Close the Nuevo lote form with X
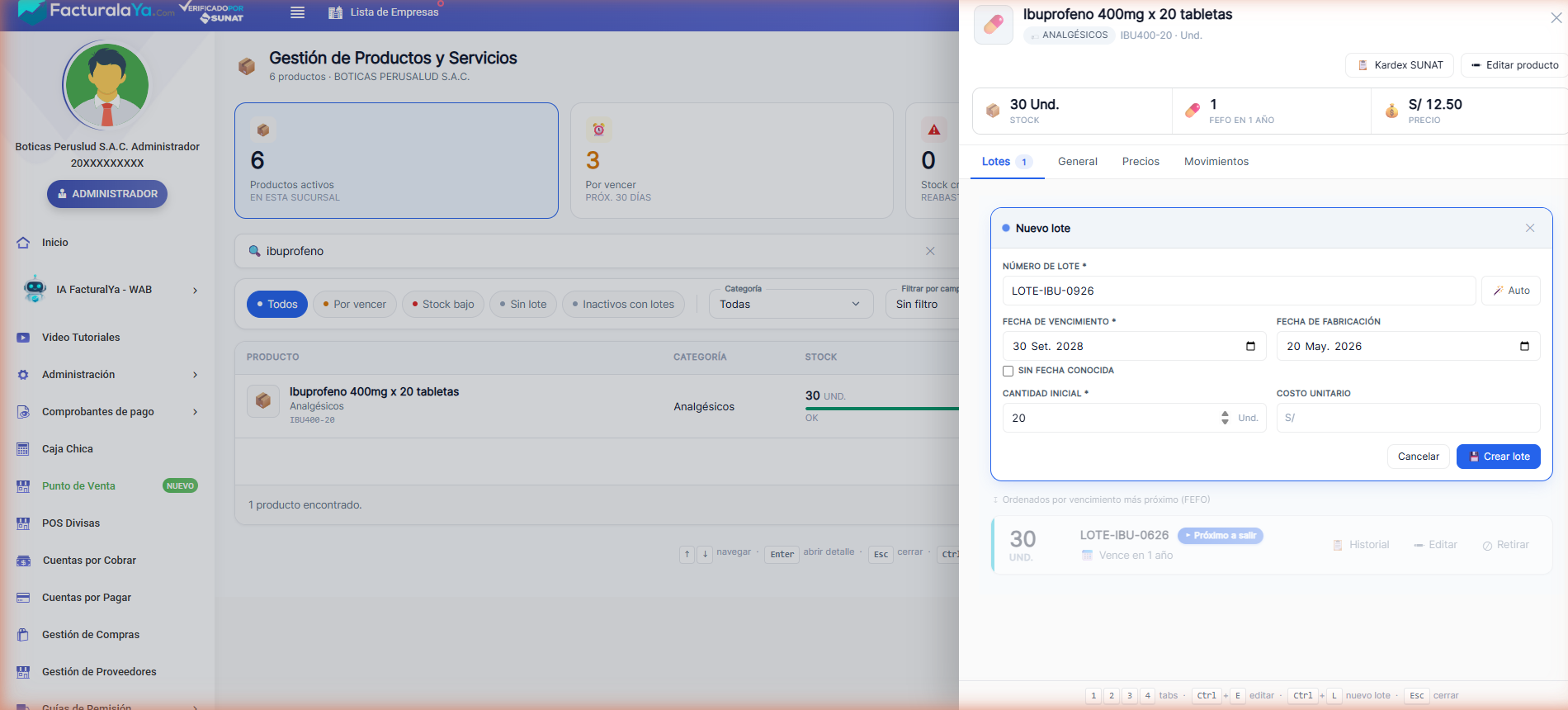 click(x=1530, y=228)
